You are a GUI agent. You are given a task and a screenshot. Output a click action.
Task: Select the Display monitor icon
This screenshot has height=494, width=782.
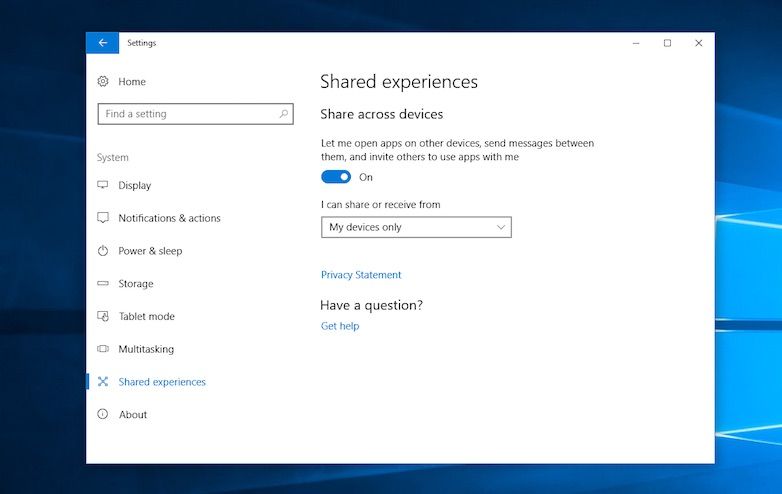(103, 185)
